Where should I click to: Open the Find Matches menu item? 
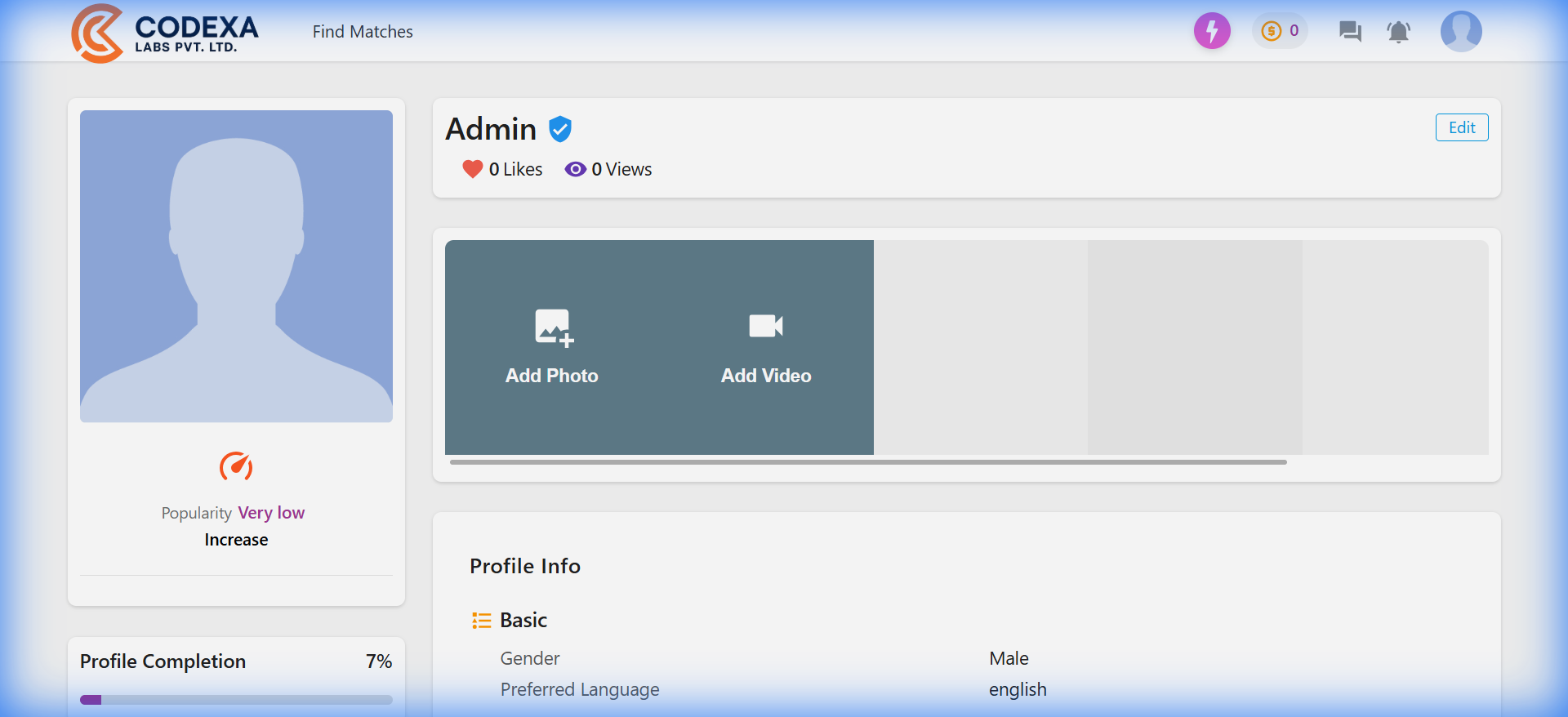click(363, 32)
